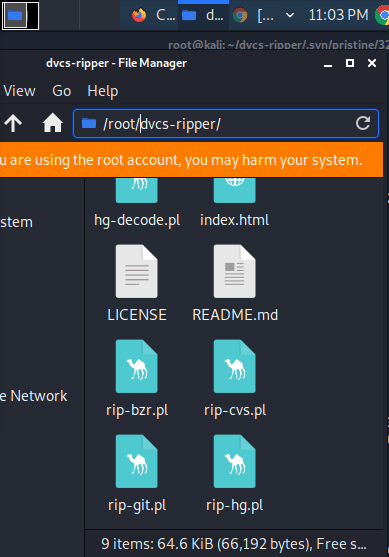The height and width of the screenshot is (557, 389).
Task: Select the rip-git.pl Perl script icon
Action: [136, 461]
